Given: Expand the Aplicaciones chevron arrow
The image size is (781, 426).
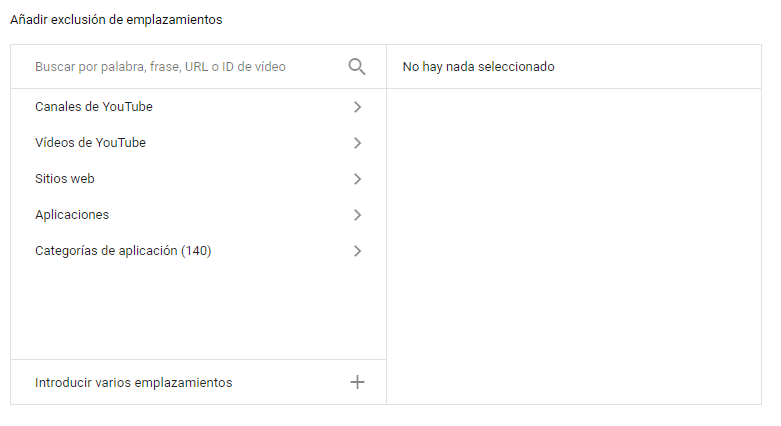Looking at the screenshot, I should pyautogui.click(x=357, y=215).
